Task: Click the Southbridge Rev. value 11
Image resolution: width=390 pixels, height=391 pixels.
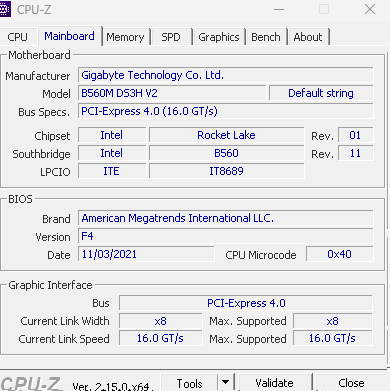Action: tap(355, 153)
